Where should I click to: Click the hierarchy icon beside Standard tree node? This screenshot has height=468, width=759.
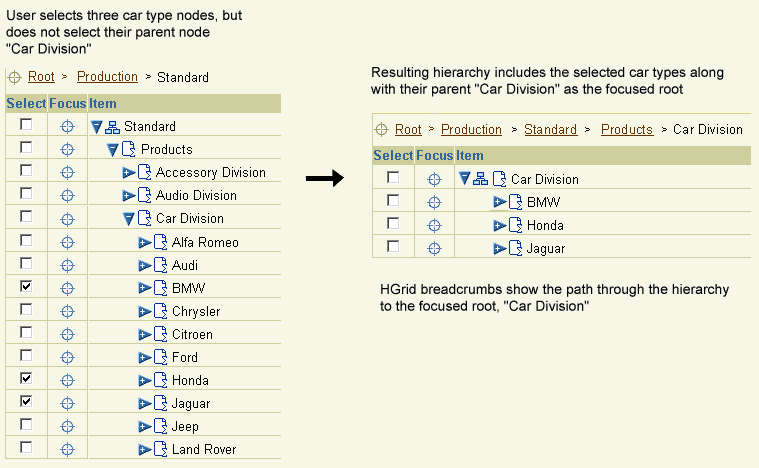coord(112,127)
